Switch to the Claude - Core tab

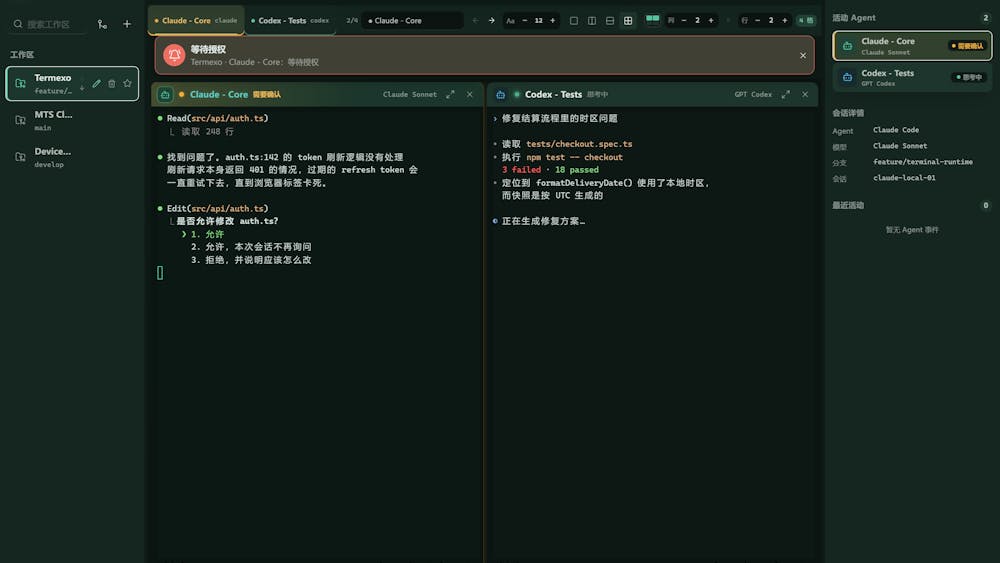[196, 20]
